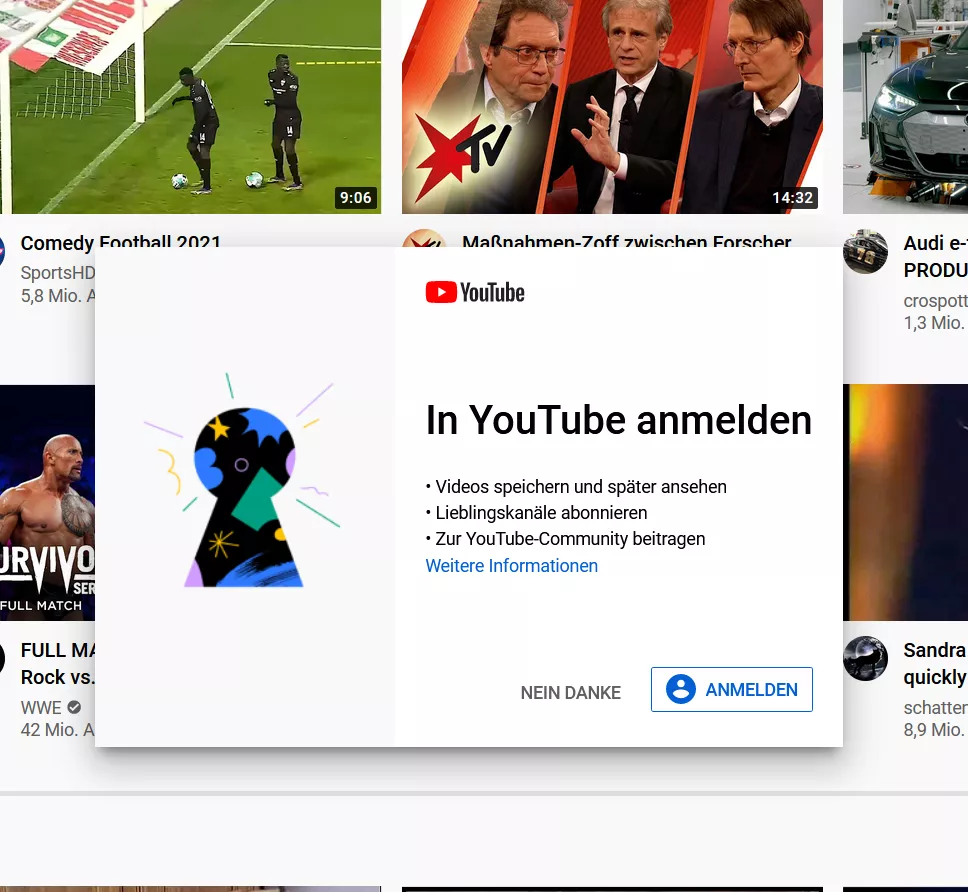
Task: Dismiss the dialog with Nein Danke
Action: (570, 693)
